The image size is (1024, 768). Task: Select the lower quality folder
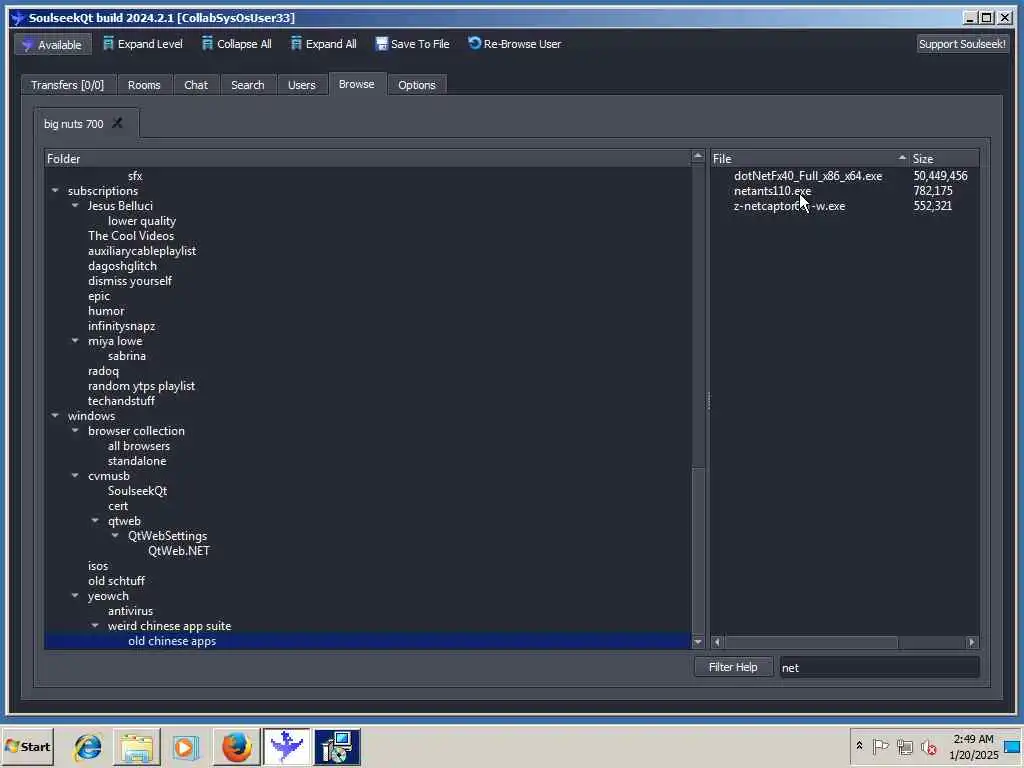[x=142, y=221]
